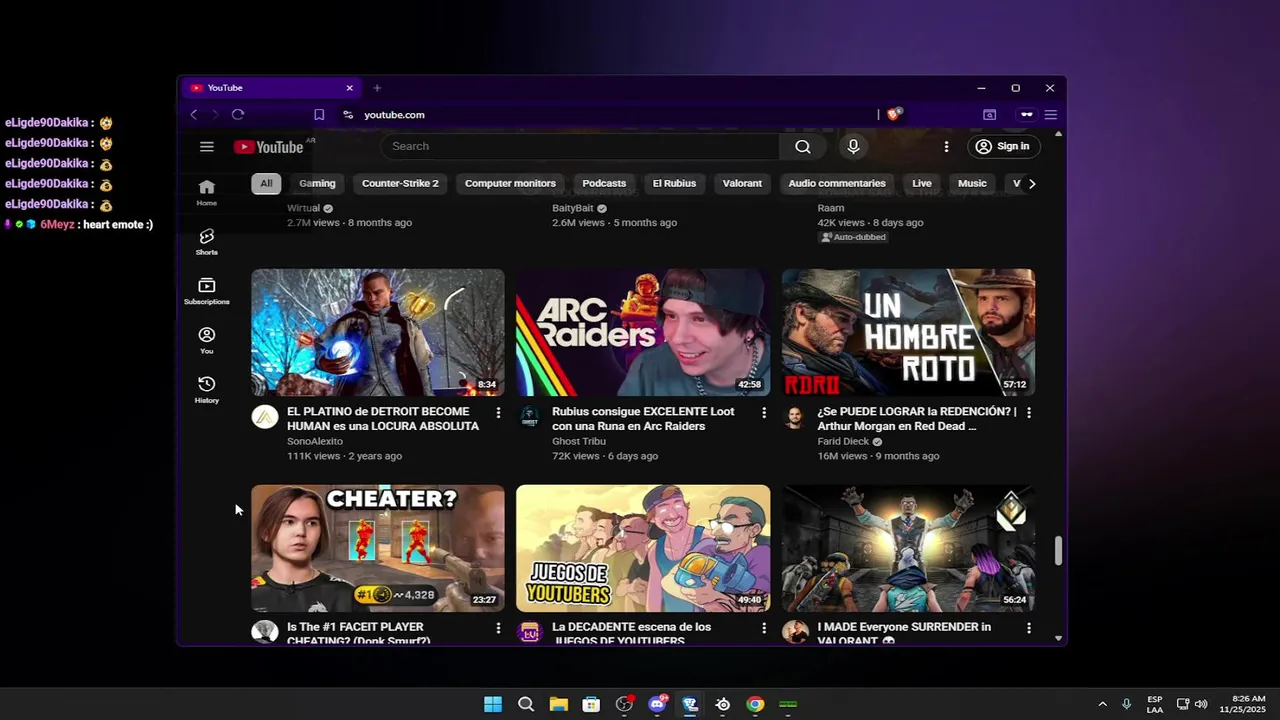The width and height of the screenshot is (1280, 720).
Task: Open the YouTube hamburger guide menu
Action: click(x=207, y=147)
